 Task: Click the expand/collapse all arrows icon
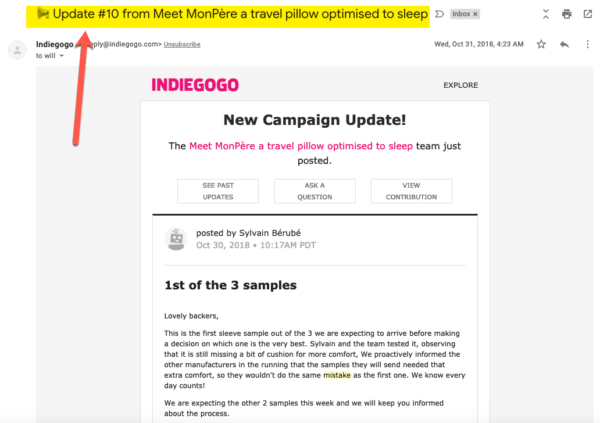point(544,14)
